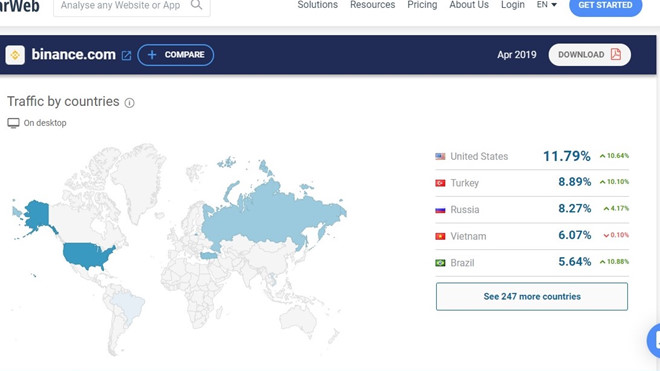660x371 pixels.
Task: Open the Login link
Action: point(513,5)
